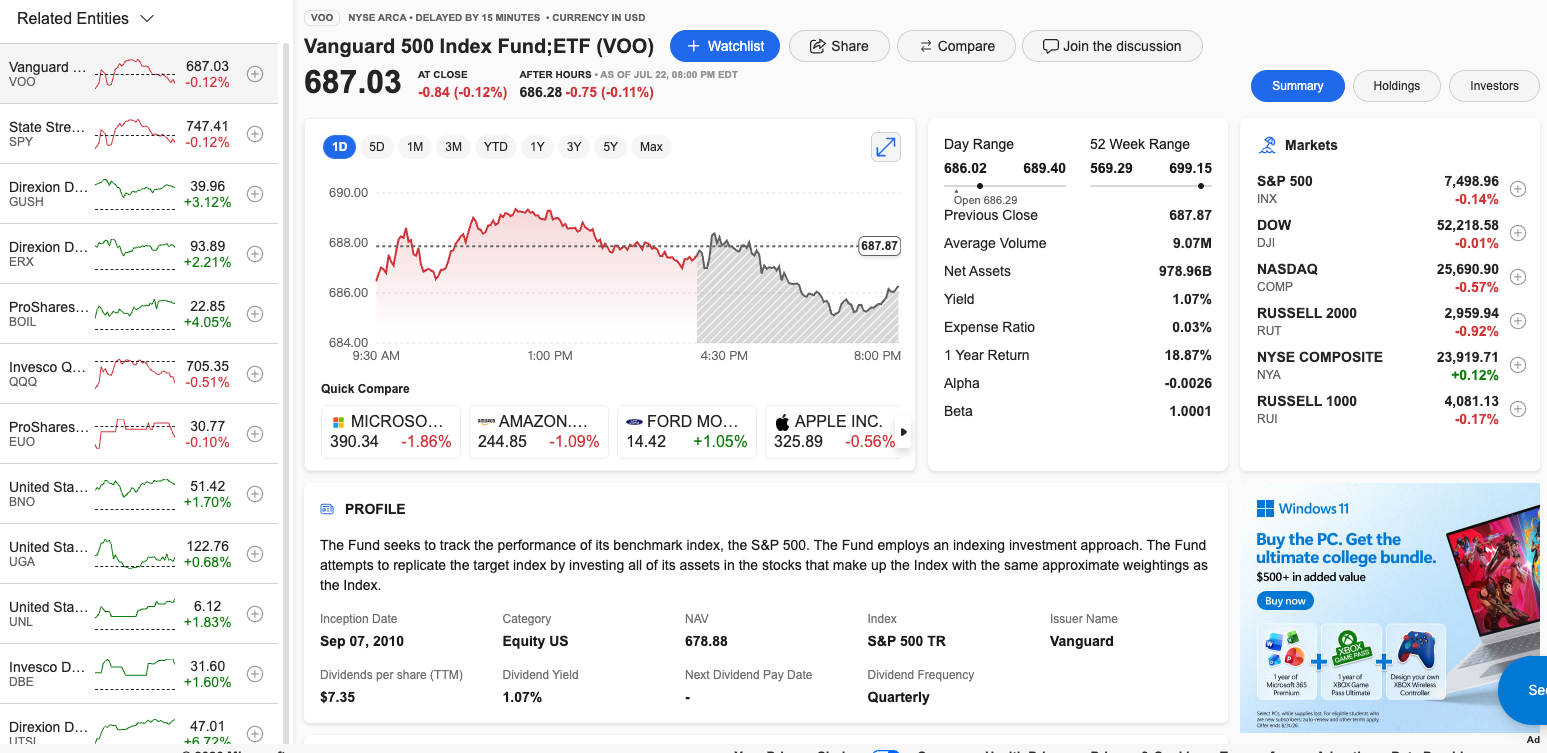Click the Markets panel header icon
Screen dimensions: 1547x753
pyautogui.click(x=1267, y=145)
